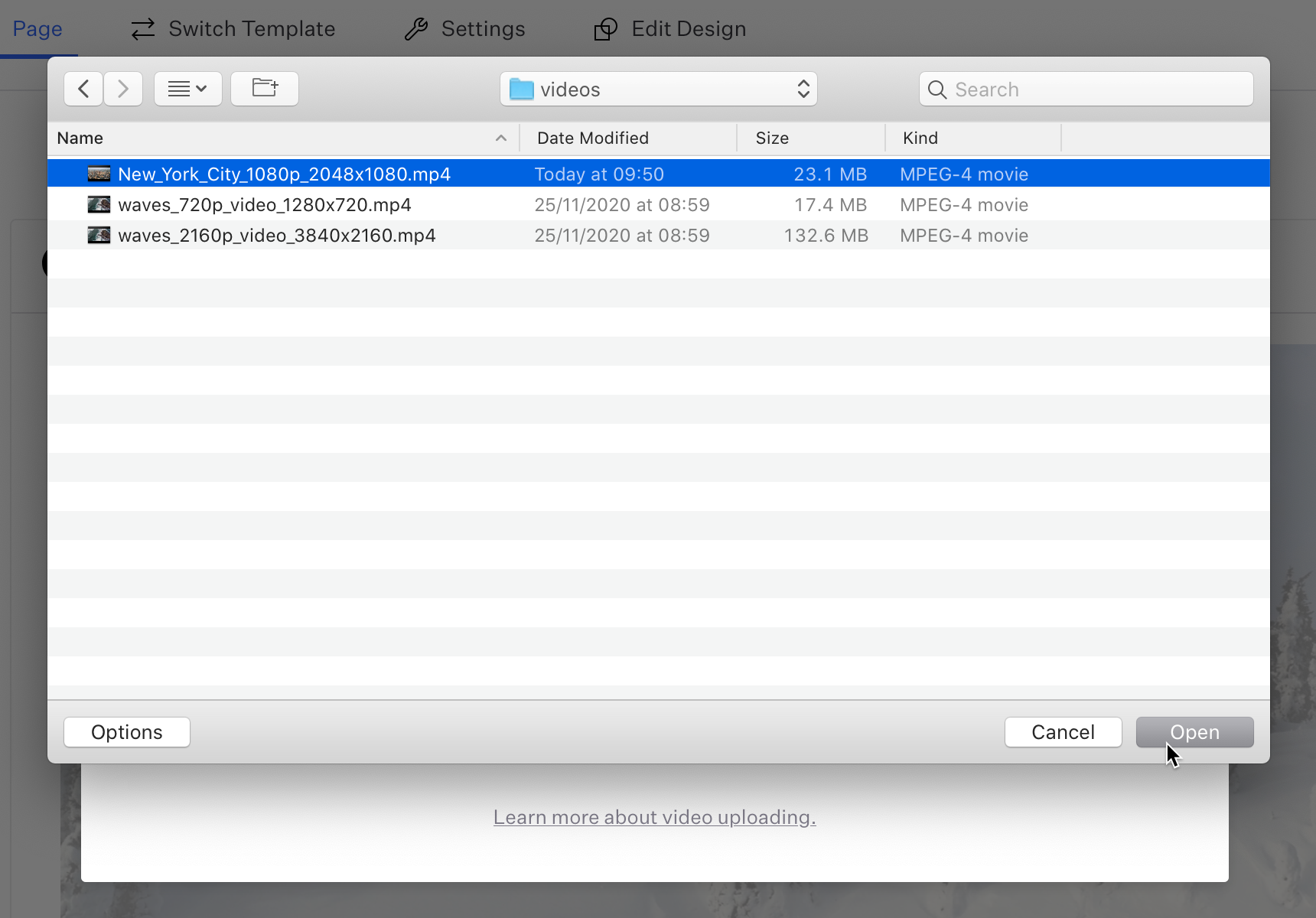1316x918 pixels.
Task: Click the 17.4 MB size cell
Action: click(x=830, y=204)
